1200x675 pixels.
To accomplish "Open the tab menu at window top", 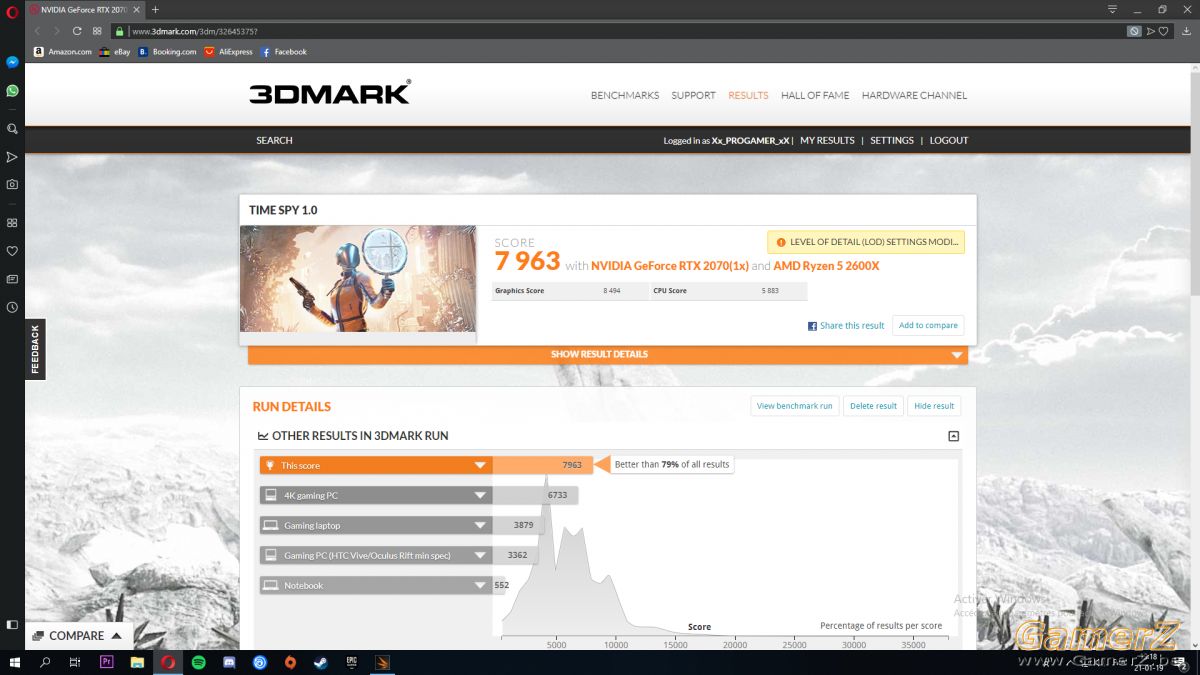I will 1112,9.
